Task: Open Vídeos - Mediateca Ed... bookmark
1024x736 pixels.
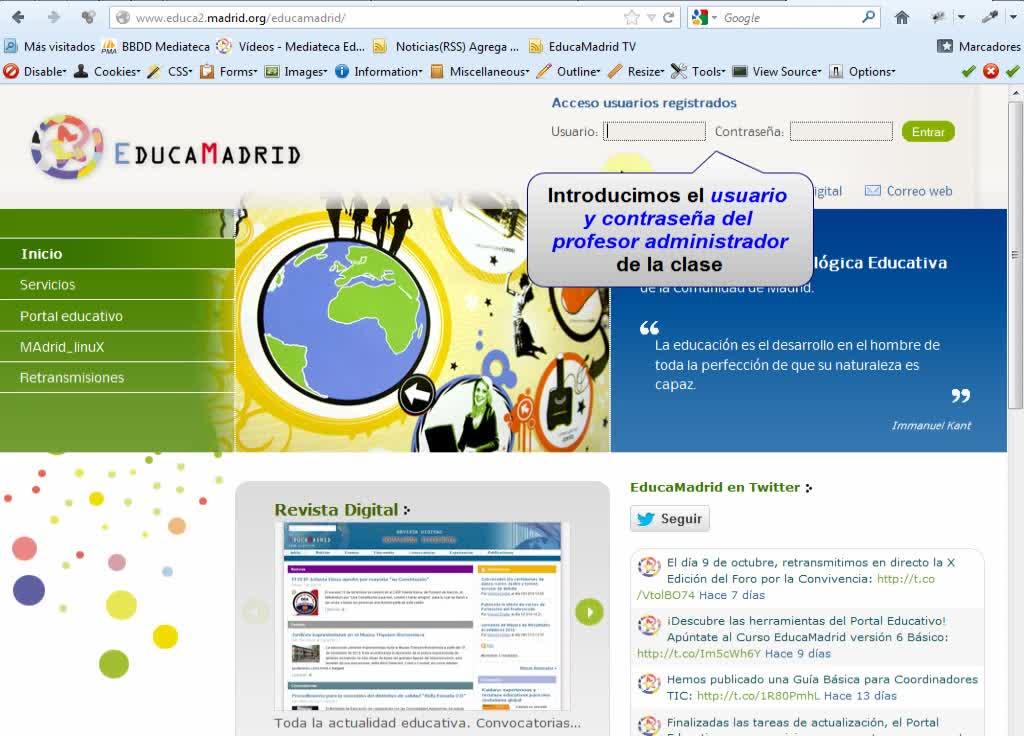Action: 290,46
